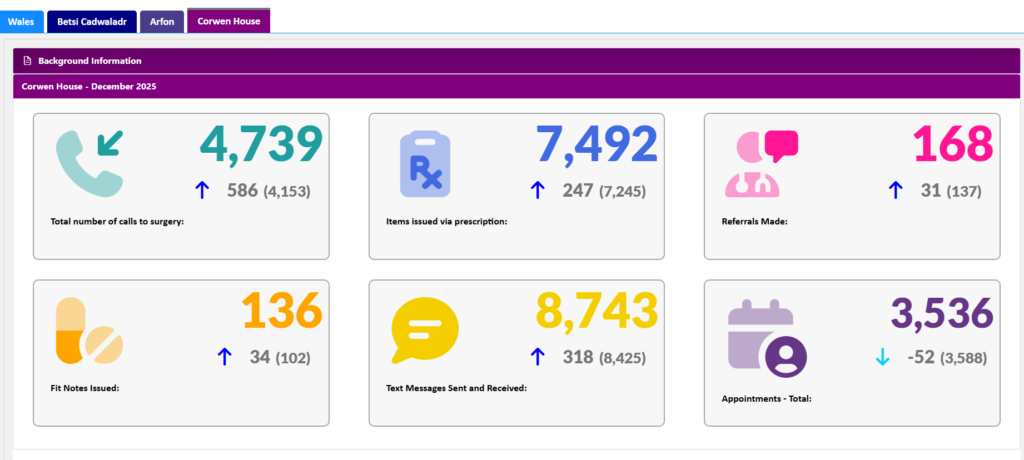Image resolution: width=1024 pixels, height=460 pixels.
Task: Select the Corwen House tab
Action: coord(227,20)
